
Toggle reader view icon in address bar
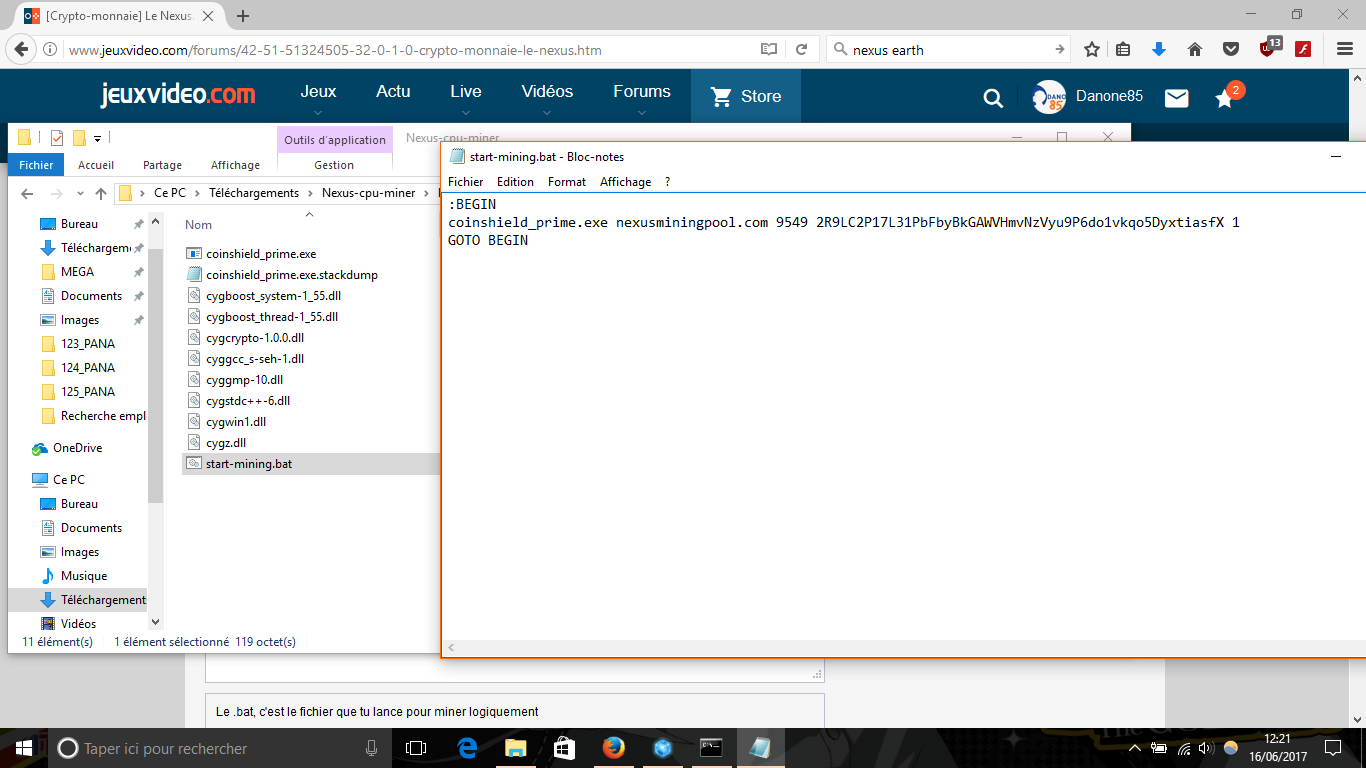[768, 49]
